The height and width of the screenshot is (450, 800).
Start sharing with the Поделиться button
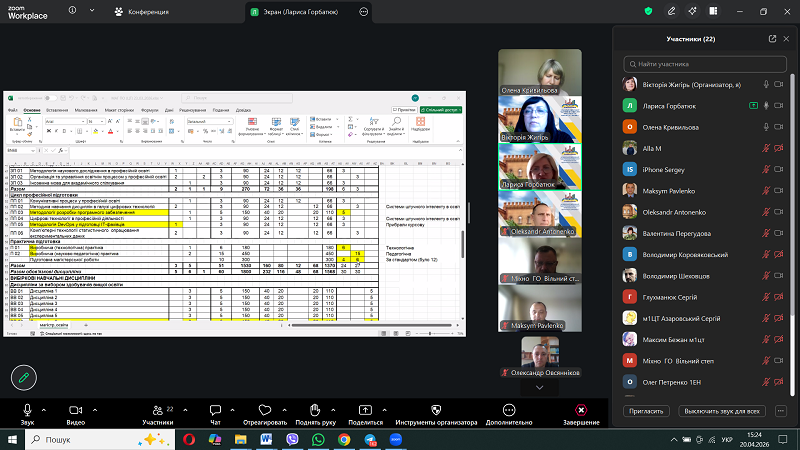(366, 413)
